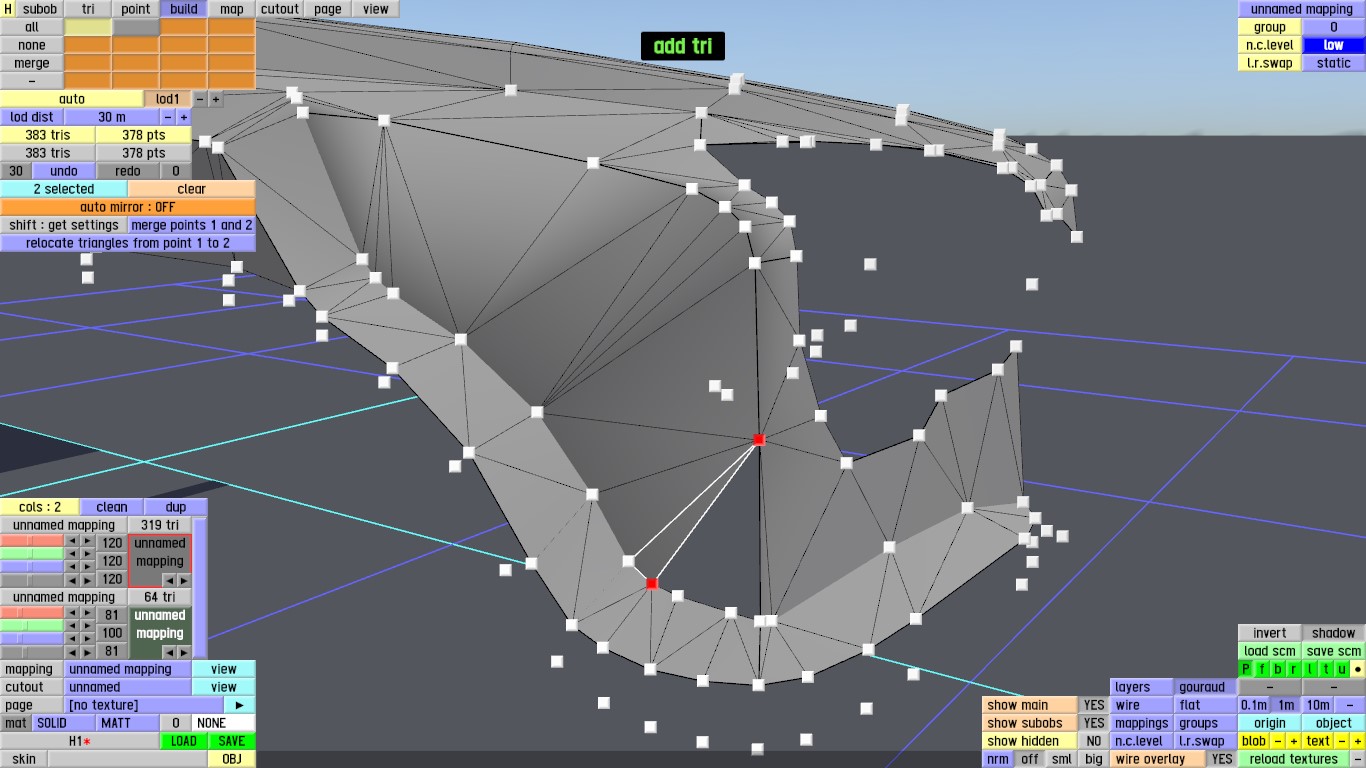The width and height of the screenshot is (1366, 768).
Task: Open the tri tab
Action: [88, 9]
